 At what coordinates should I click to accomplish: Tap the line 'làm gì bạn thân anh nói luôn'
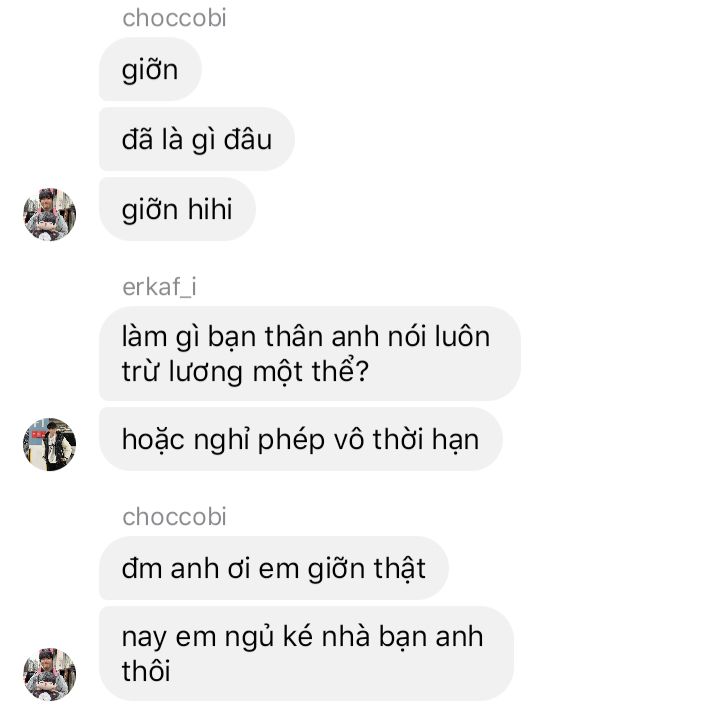pos(306,336)
